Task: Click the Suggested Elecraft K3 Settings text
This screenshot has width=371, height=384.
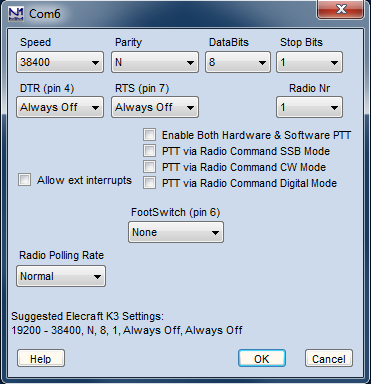Action: 88,316
